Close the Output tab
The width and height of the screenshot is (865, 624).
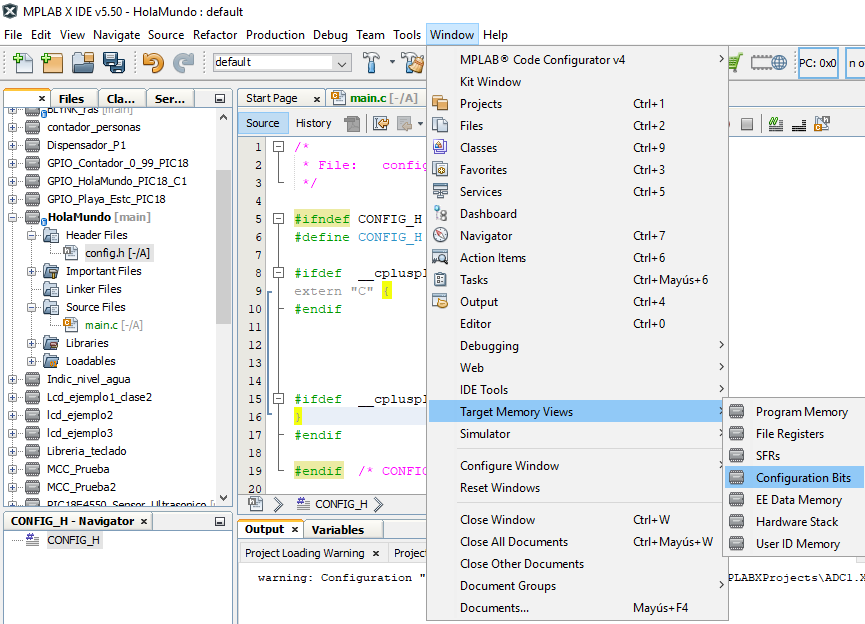295,530
